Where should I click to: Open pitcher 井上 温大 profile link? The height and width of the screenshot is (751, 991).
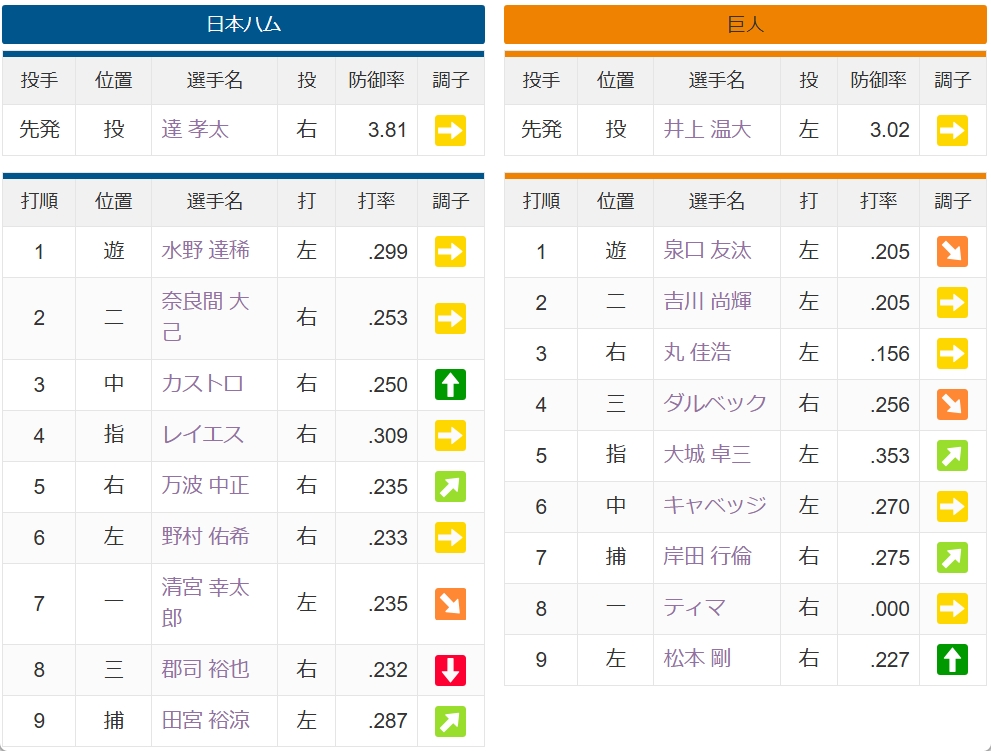[x=707, y=129]
